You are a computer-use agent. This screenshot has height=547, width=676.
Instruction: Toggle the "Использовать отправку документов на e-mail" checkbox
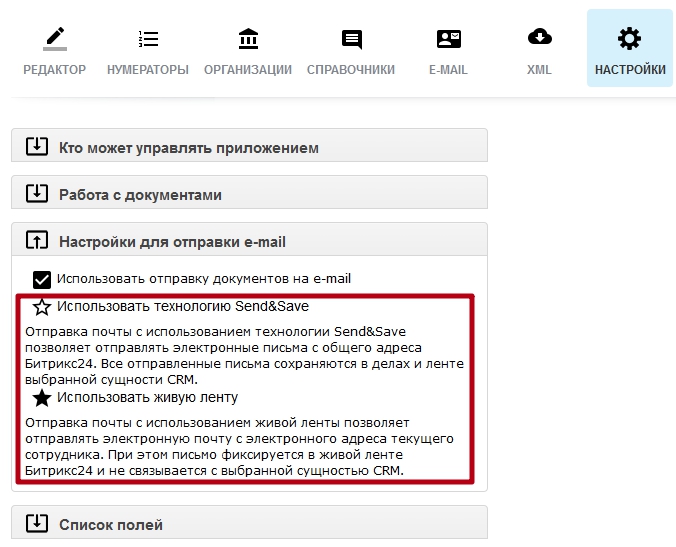click(x=42, y=279)
